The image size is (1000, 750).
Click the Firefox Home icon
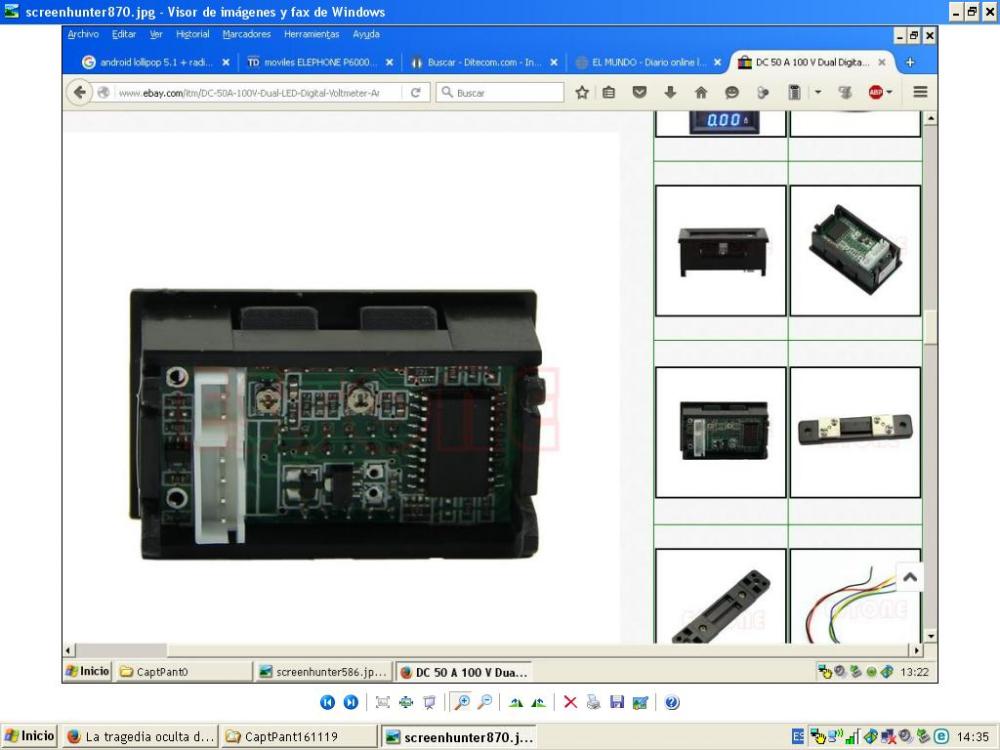(701, 92)
